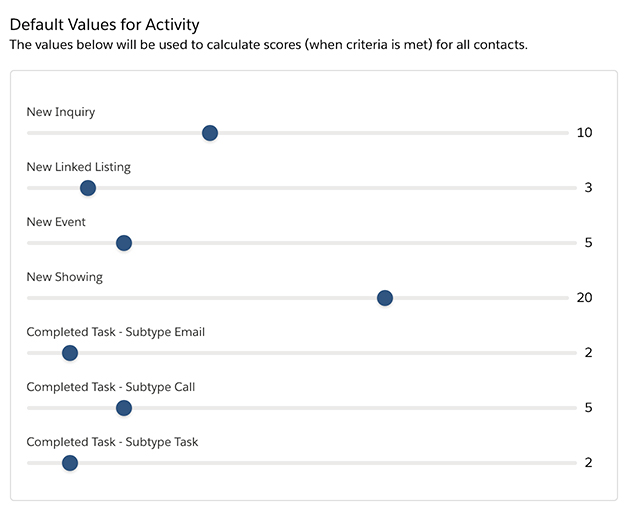
Task: Click New Showing track left of handle
Action: pyautogui.click(x=202, y=298)
